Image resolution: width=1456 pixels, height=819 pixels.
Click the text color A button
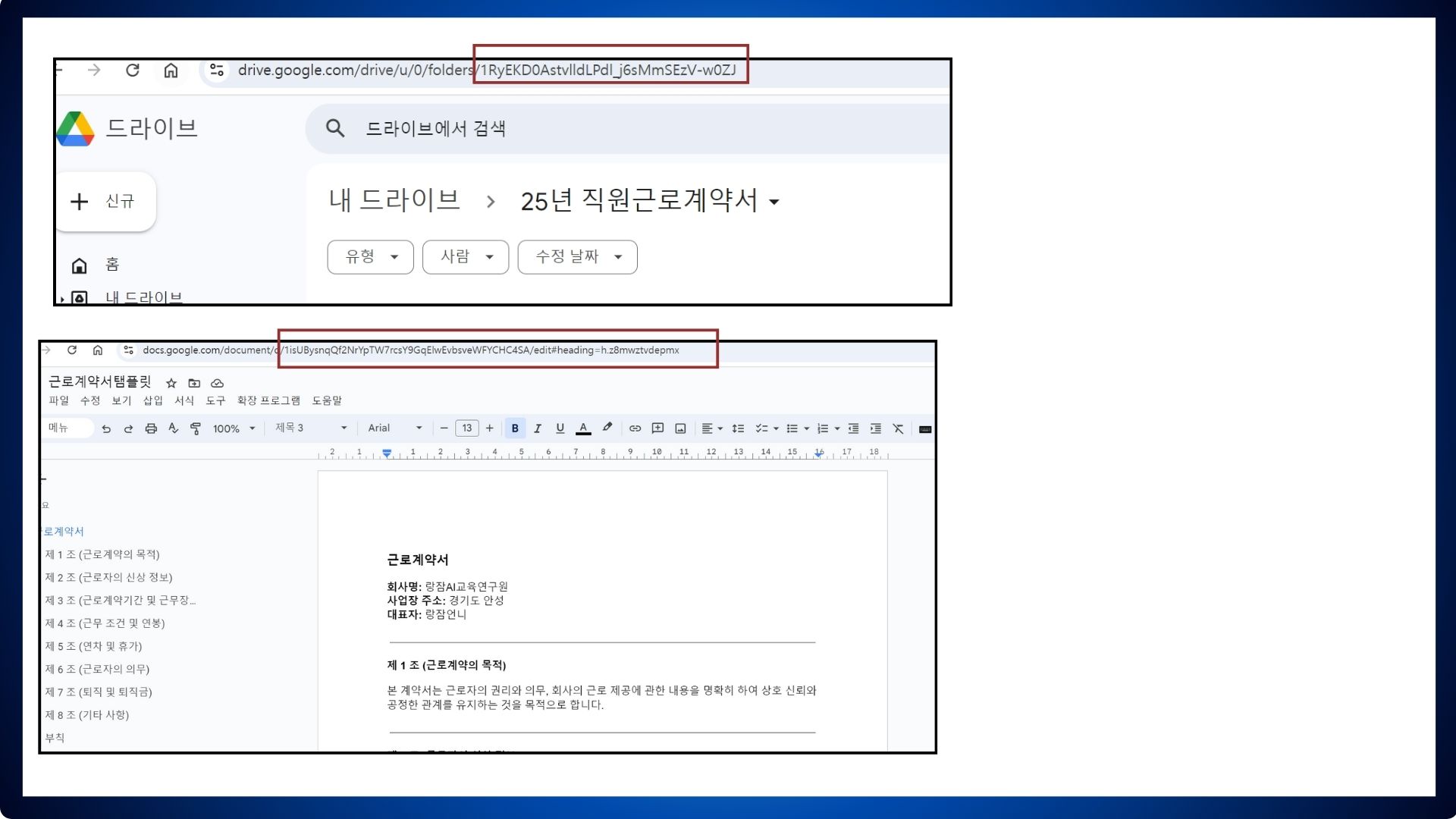coord(583,428)
